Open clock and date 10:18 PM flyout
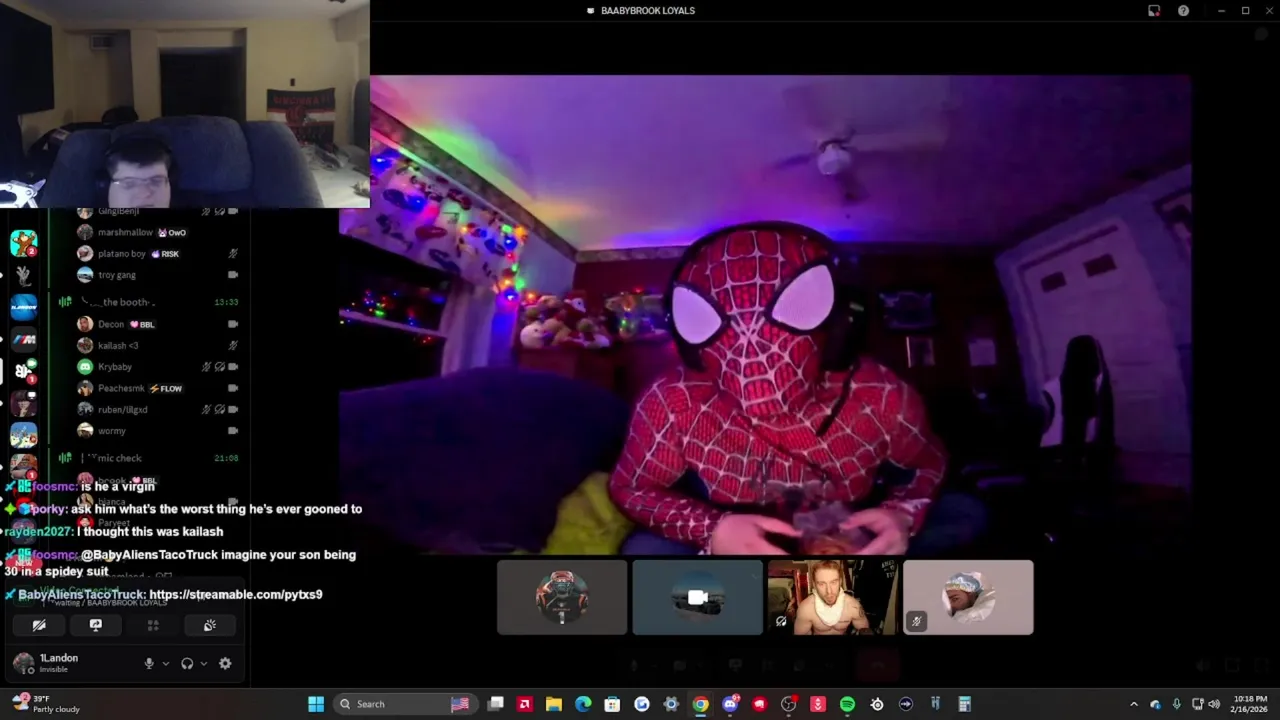1280x720 pixels. click(1250, 704)
